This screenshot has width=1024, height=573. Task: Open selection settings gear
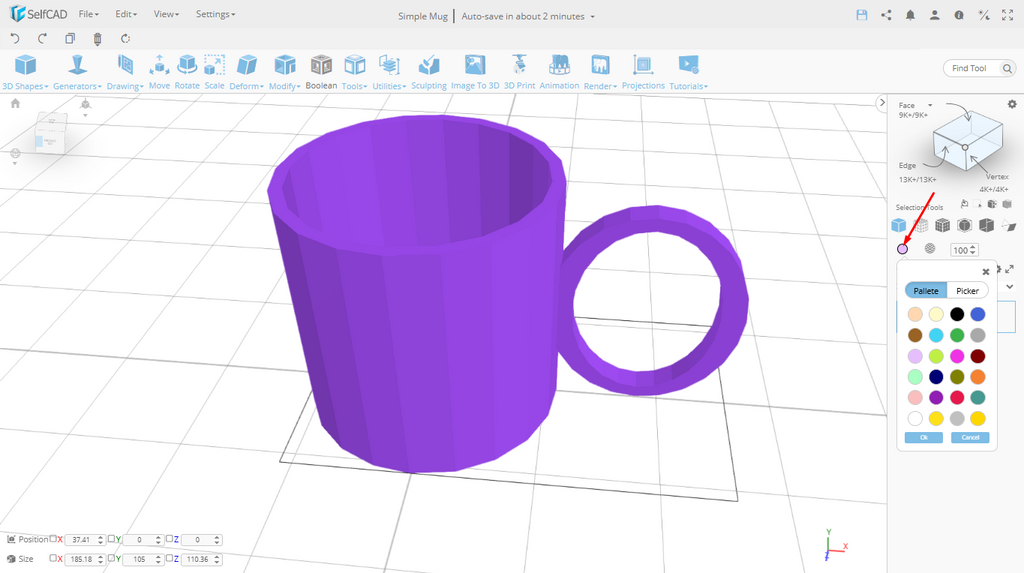click(x=1012, y=104)
